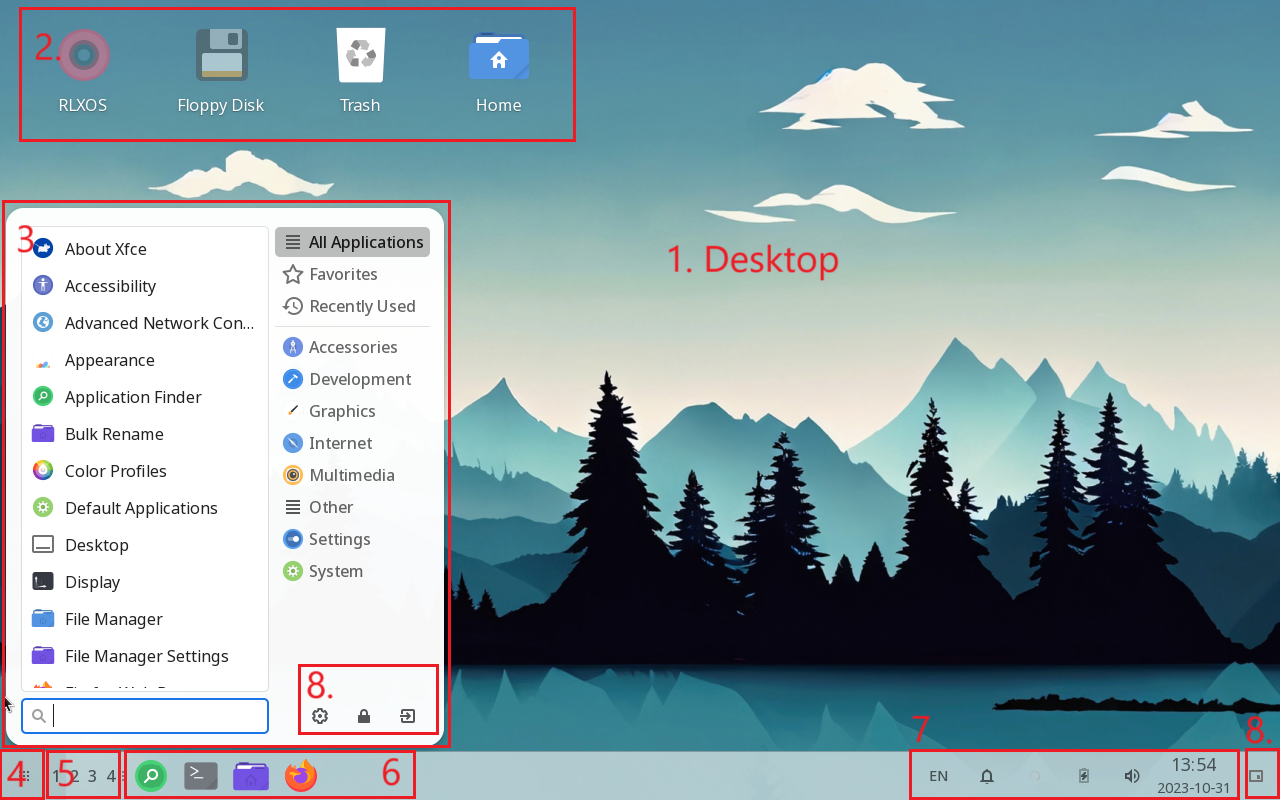Select the RLXOS disc icon on desktop
The image size is (1280, 800).
coord(83,58)
